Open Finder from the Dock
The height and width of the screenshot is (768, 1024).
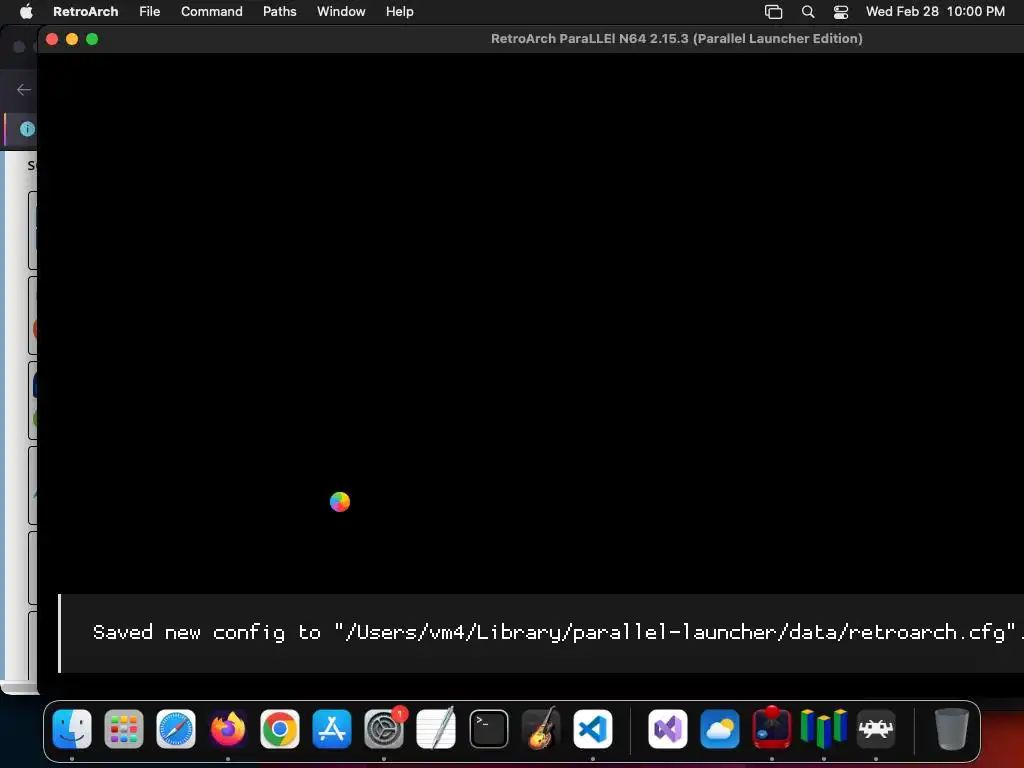[x=72, y=728]
